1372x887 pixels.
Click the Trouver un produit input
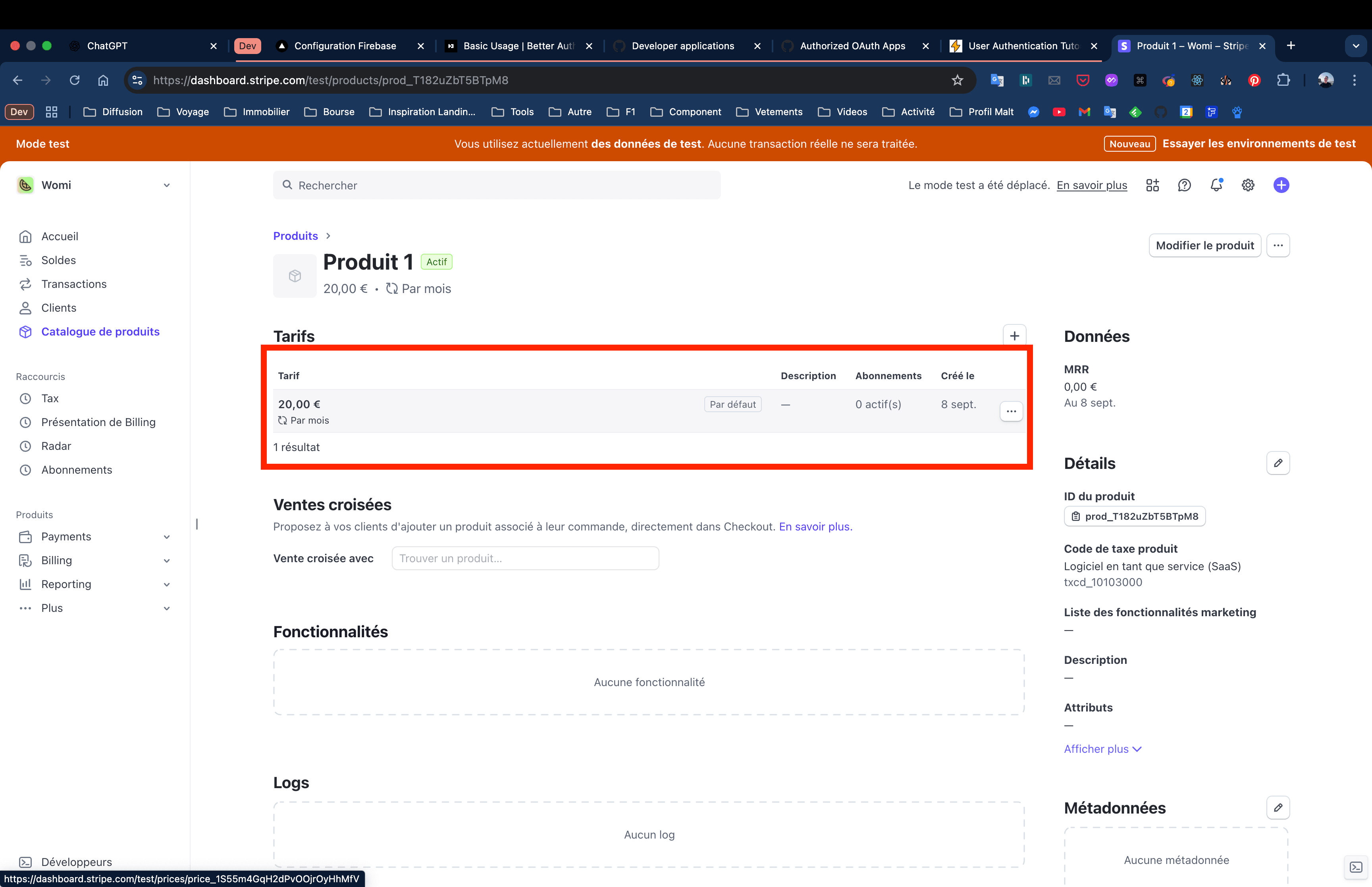pyautogui.click(x=524, y=558)
